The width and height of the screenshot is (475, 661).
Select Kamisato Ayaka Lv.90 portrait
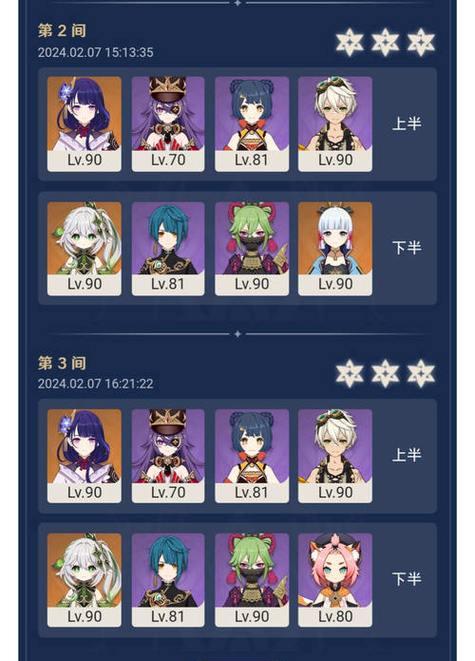click(x=335, y=248)
